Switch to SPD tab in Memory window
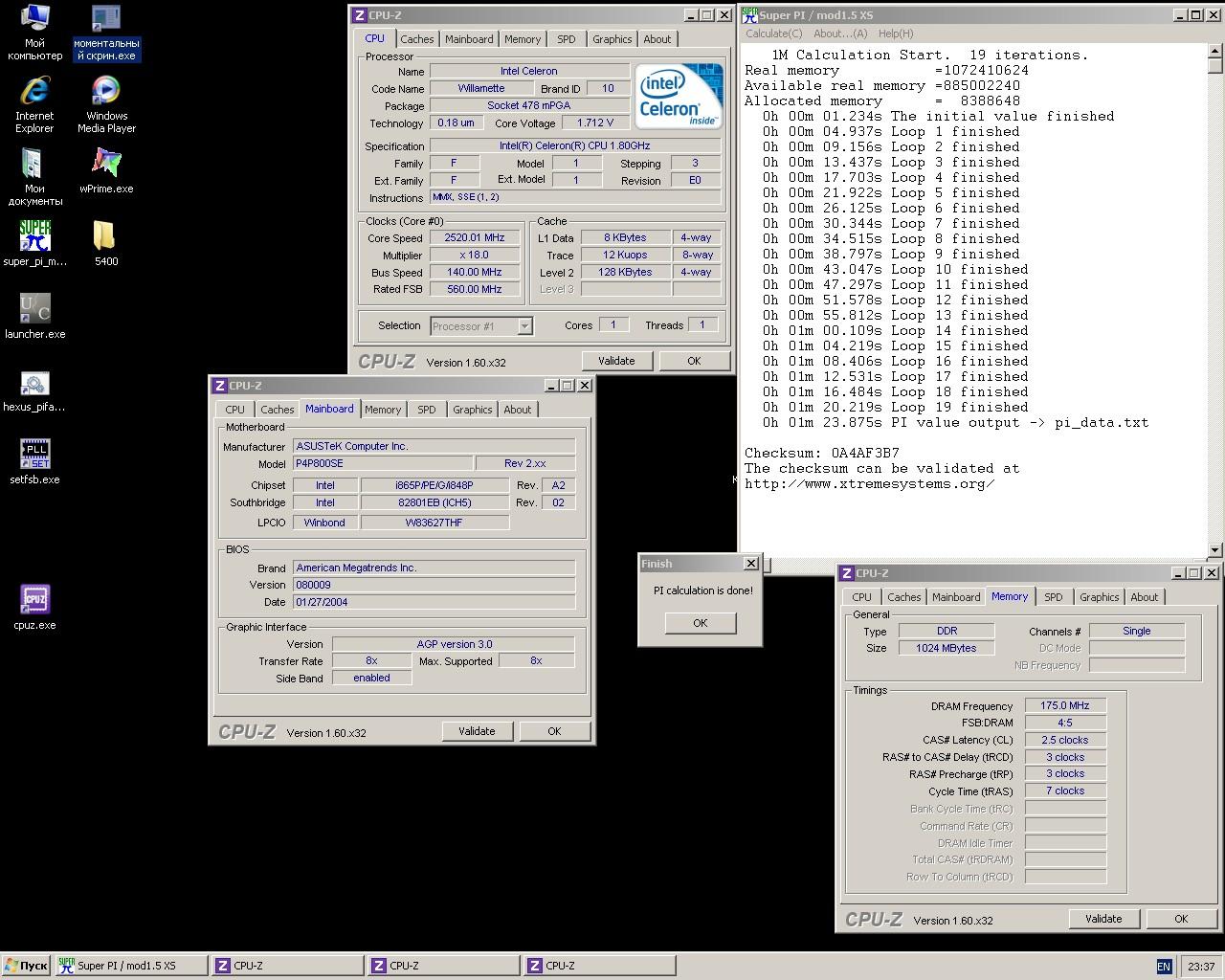The height and width of the screenshot is (980, 1225). tap(1054, 597)
